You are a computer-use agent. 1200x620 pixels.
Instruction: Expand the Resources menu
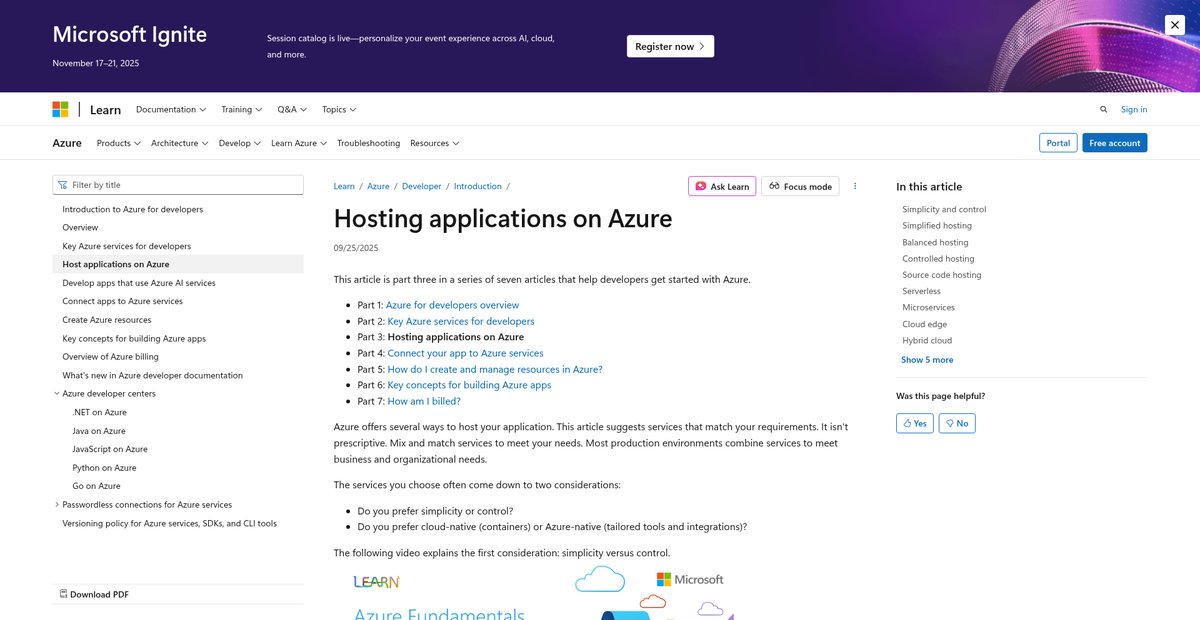point(434,143)
